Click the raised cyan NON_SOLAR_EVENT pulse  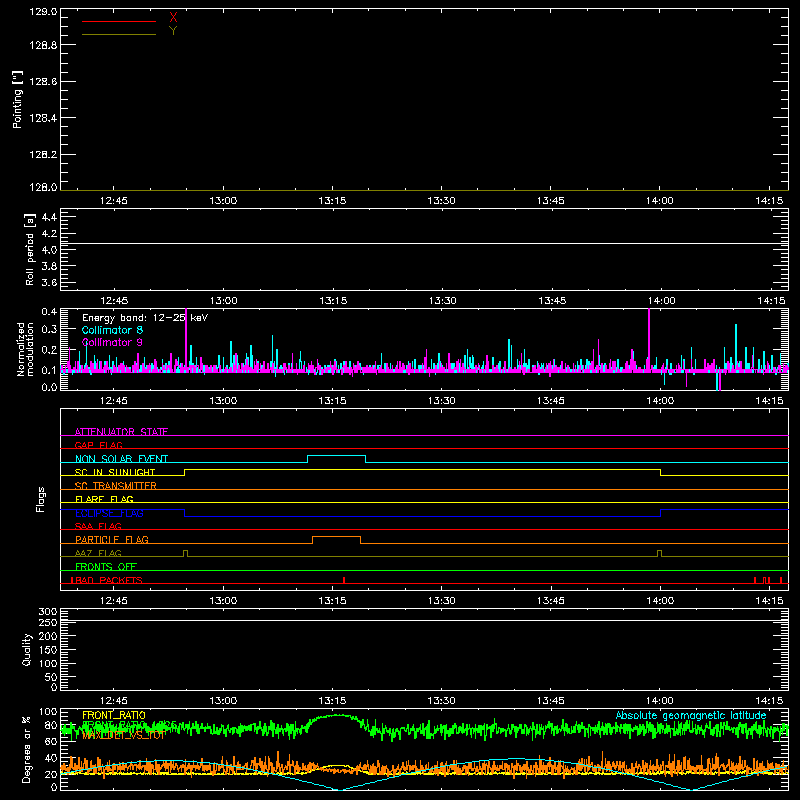point(336,456)
